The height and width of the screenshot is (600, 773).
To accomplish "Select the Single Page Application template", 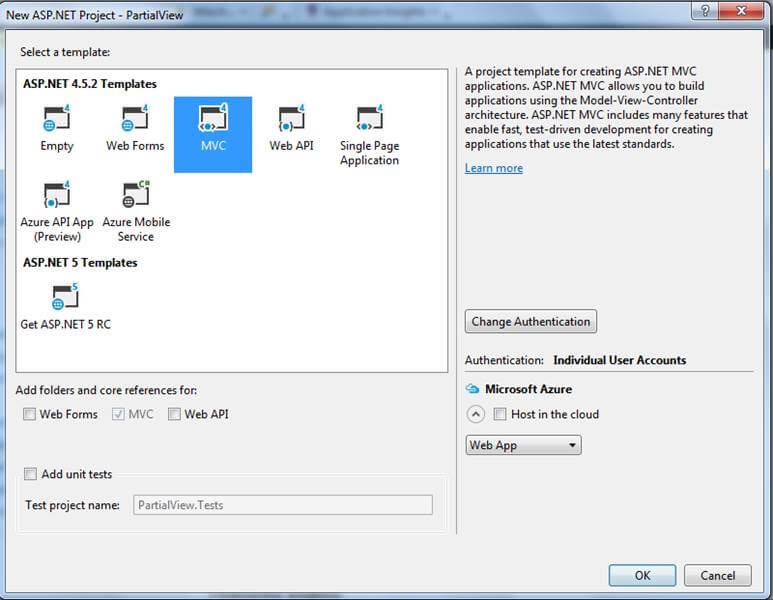I will pos(369,134).
